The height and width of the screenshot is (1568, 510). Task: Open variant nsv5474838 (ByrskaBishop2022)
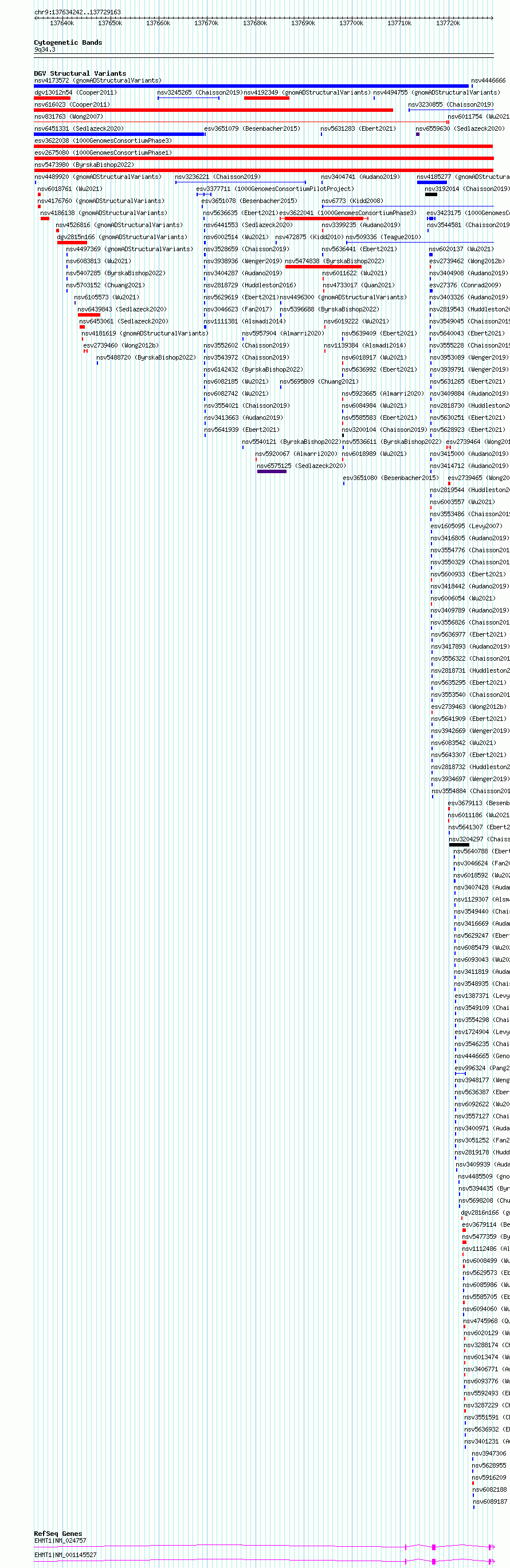point(335,261)
